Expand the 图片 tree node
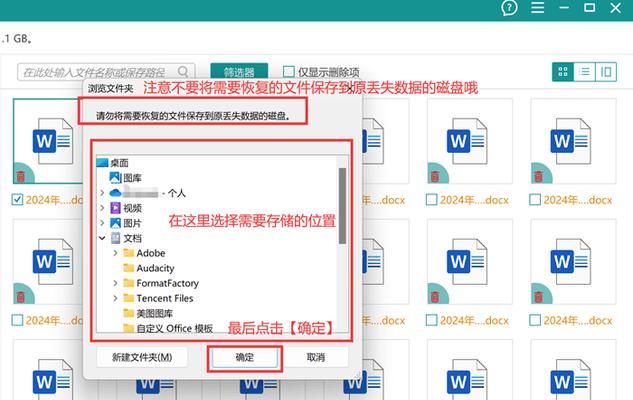Viewport: 633px width, 400px height. coord(102,223)
